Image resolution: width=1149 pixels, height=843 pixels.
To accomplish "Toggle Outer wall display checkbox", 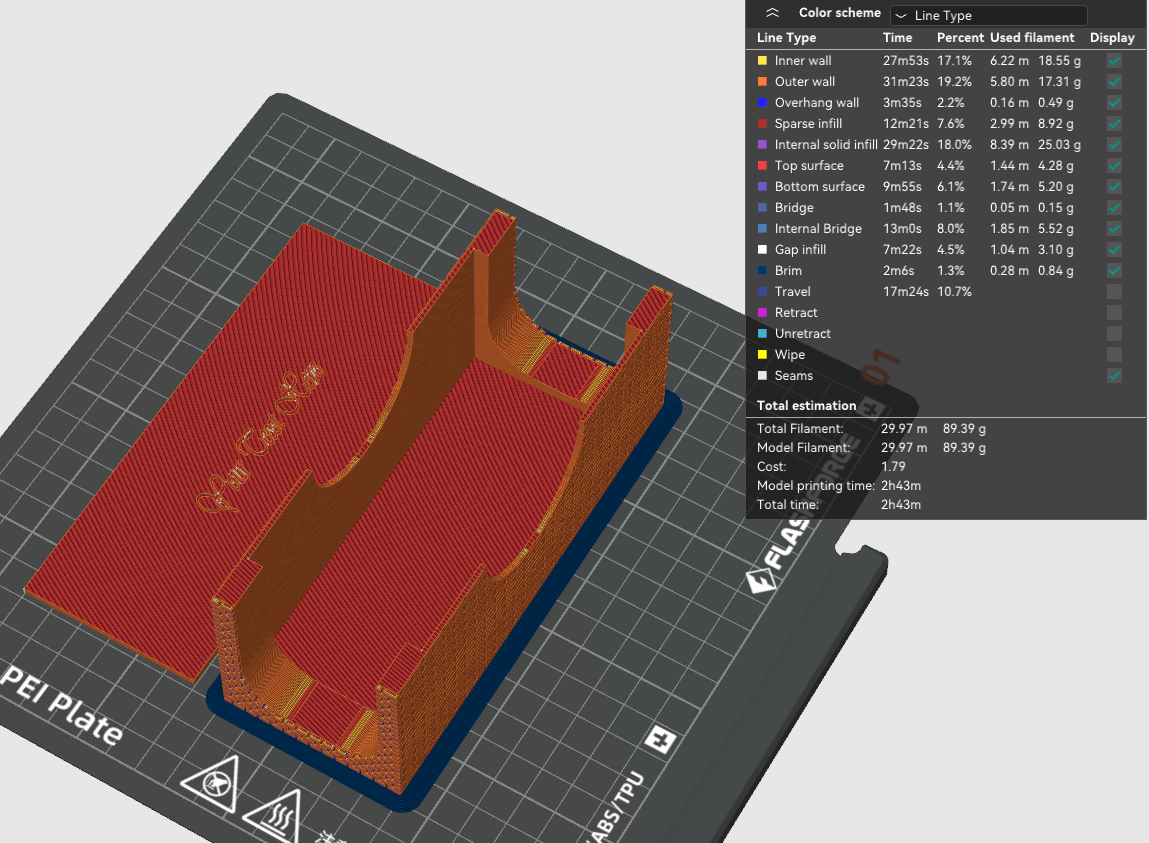I will tap(1114, 81).
